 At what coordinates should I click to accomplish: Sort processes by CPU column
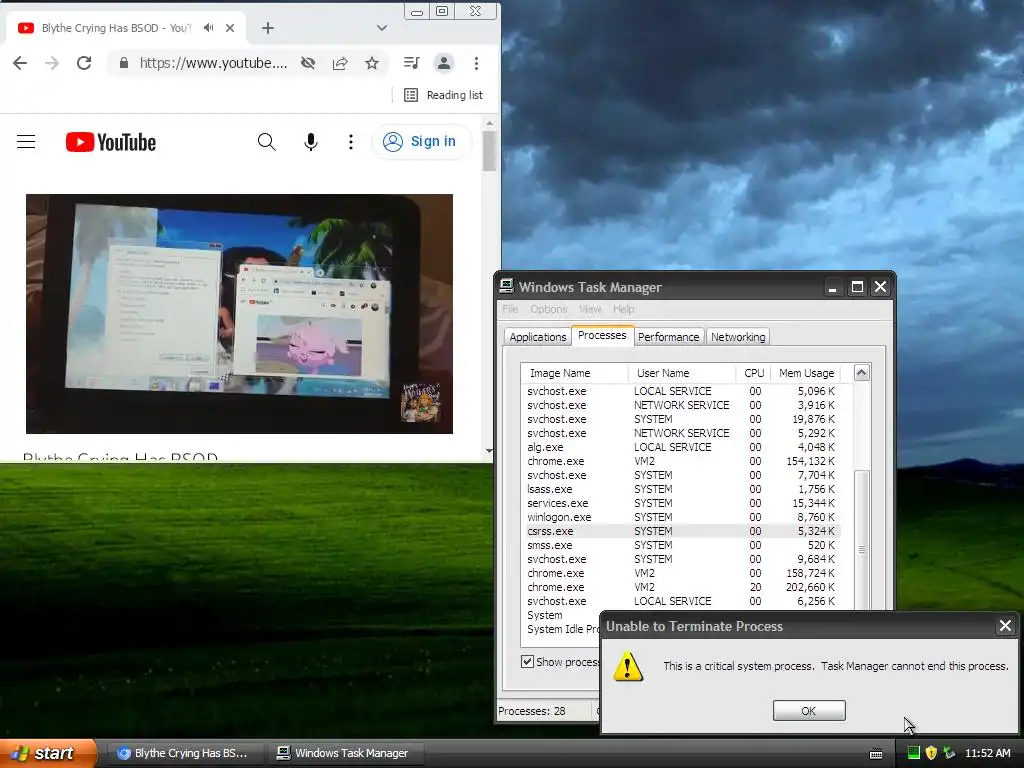754,373
